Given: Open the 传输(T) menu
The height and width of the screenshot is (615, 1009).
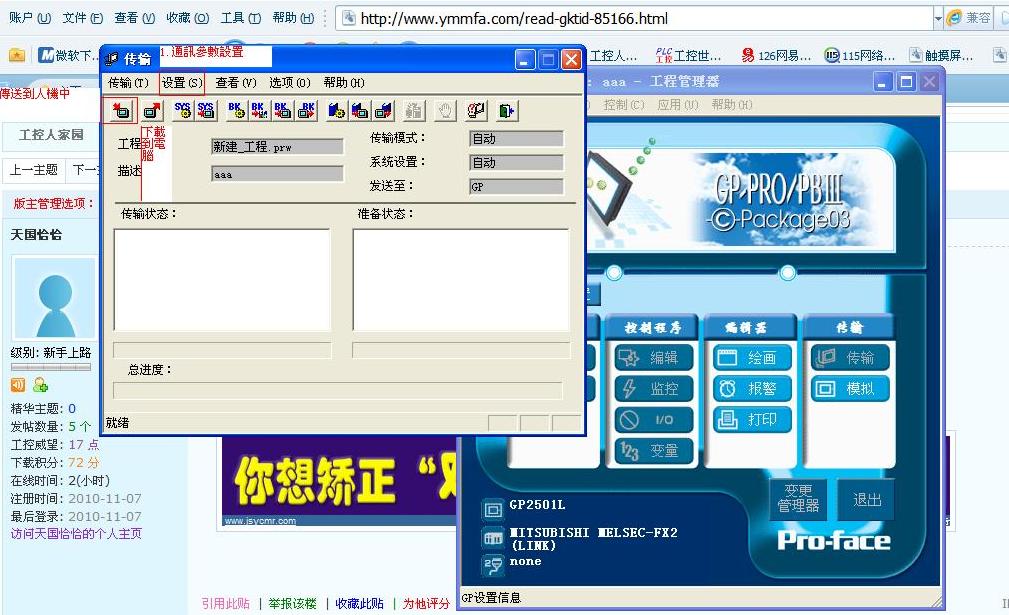Looking at the screenshot, I should coord(128,83).
